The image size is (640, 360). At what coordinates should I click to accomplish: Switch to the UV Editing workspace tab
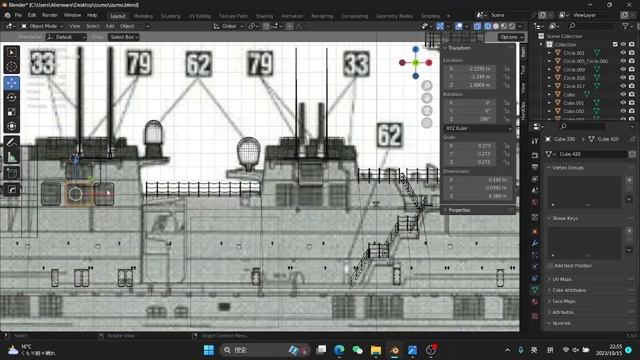click(x=200, y=16)
